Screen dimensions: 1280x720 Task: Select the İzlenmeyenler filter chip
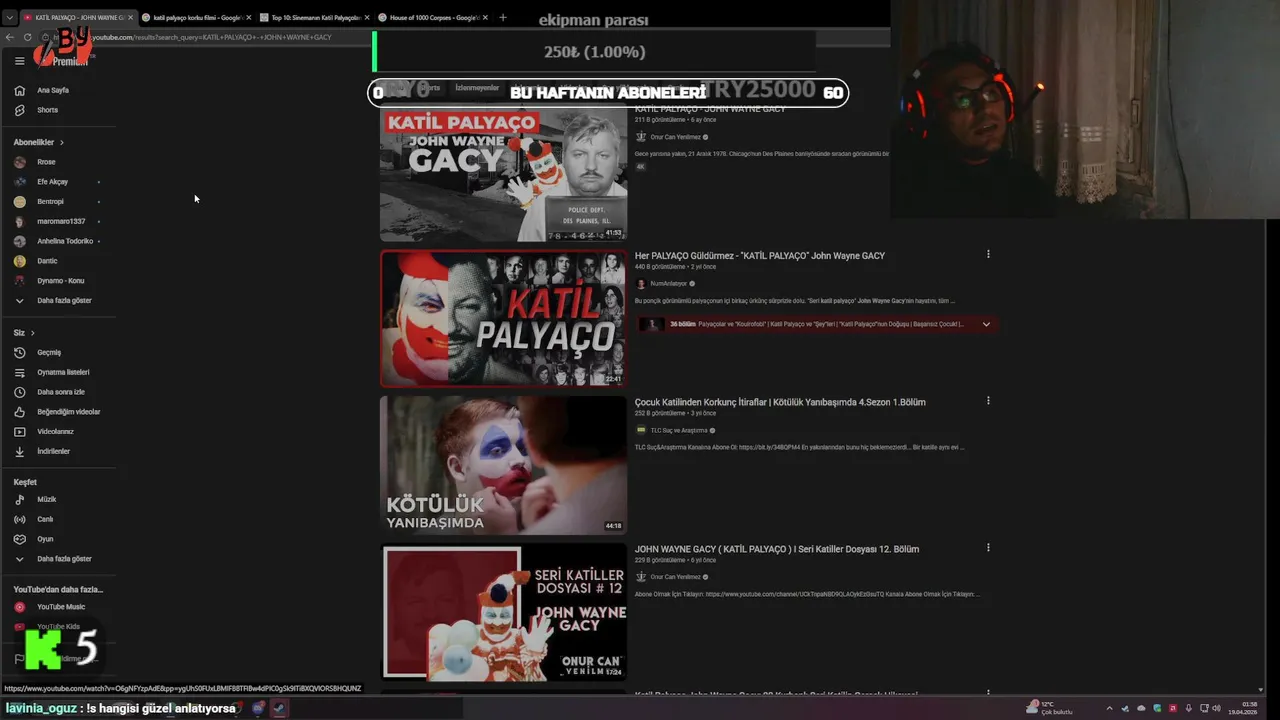477,88
